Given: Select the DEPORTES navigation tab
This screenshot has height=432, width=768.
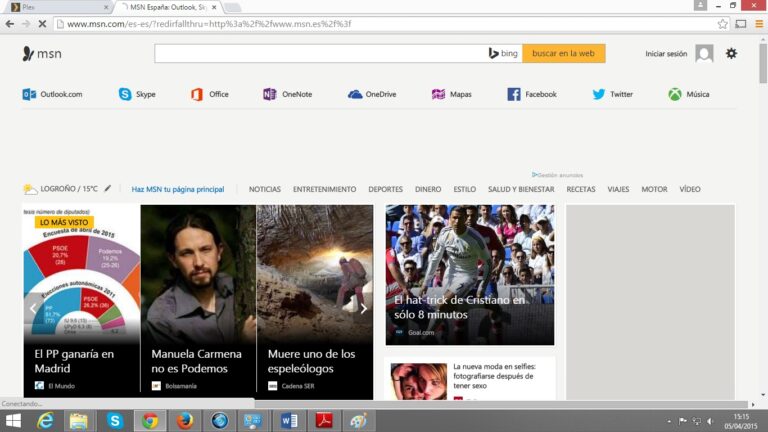Looking at the screenshot, I should pyautogui.click(x=385, y=189).
